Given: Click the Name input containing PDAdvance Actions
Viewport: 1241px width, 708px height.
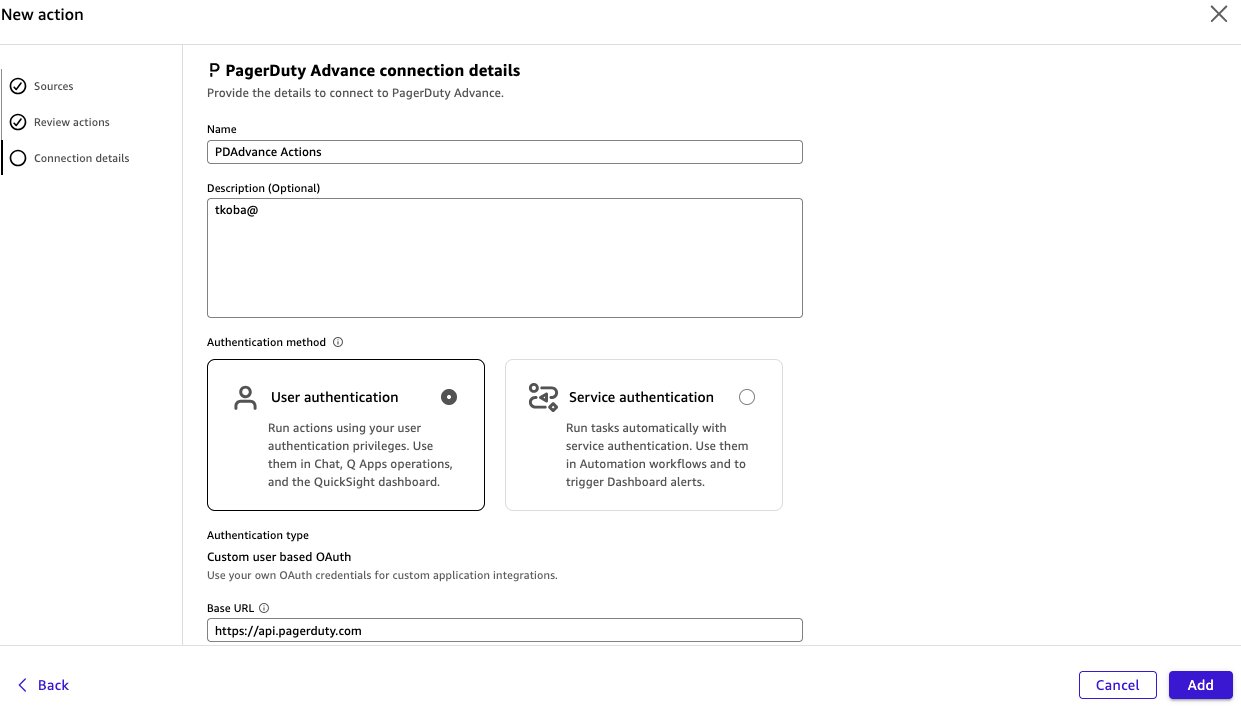Looking at the screenshot, I should (504, 151).
